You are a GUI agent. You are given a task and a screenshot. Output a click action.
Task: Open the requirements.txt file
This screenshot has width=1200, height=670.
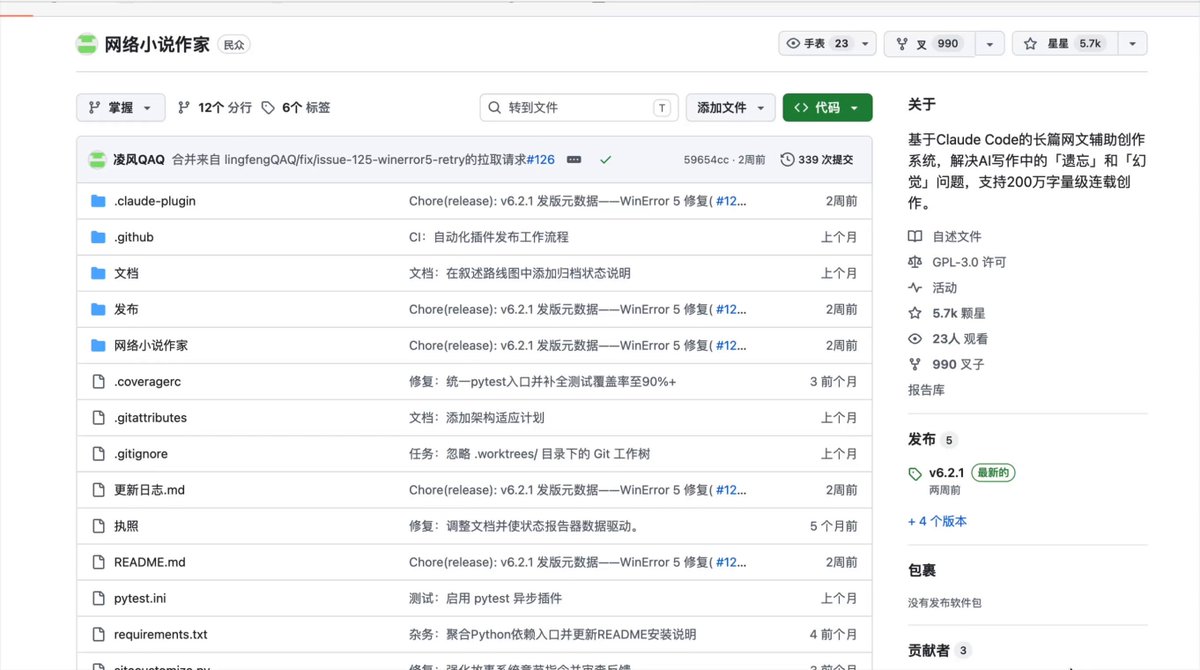(161, 634)
